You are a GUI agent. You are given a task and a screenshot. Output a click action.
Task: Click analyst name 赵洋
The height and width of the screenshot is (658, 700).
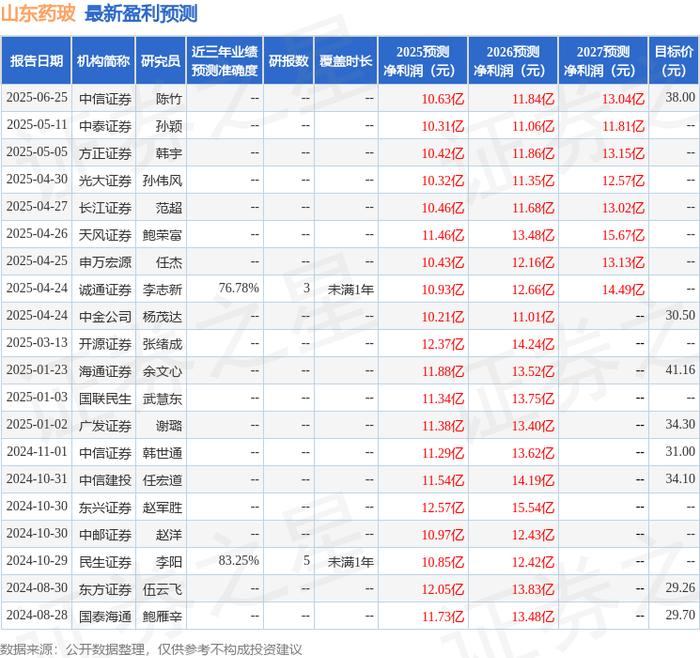coord(169,534)
